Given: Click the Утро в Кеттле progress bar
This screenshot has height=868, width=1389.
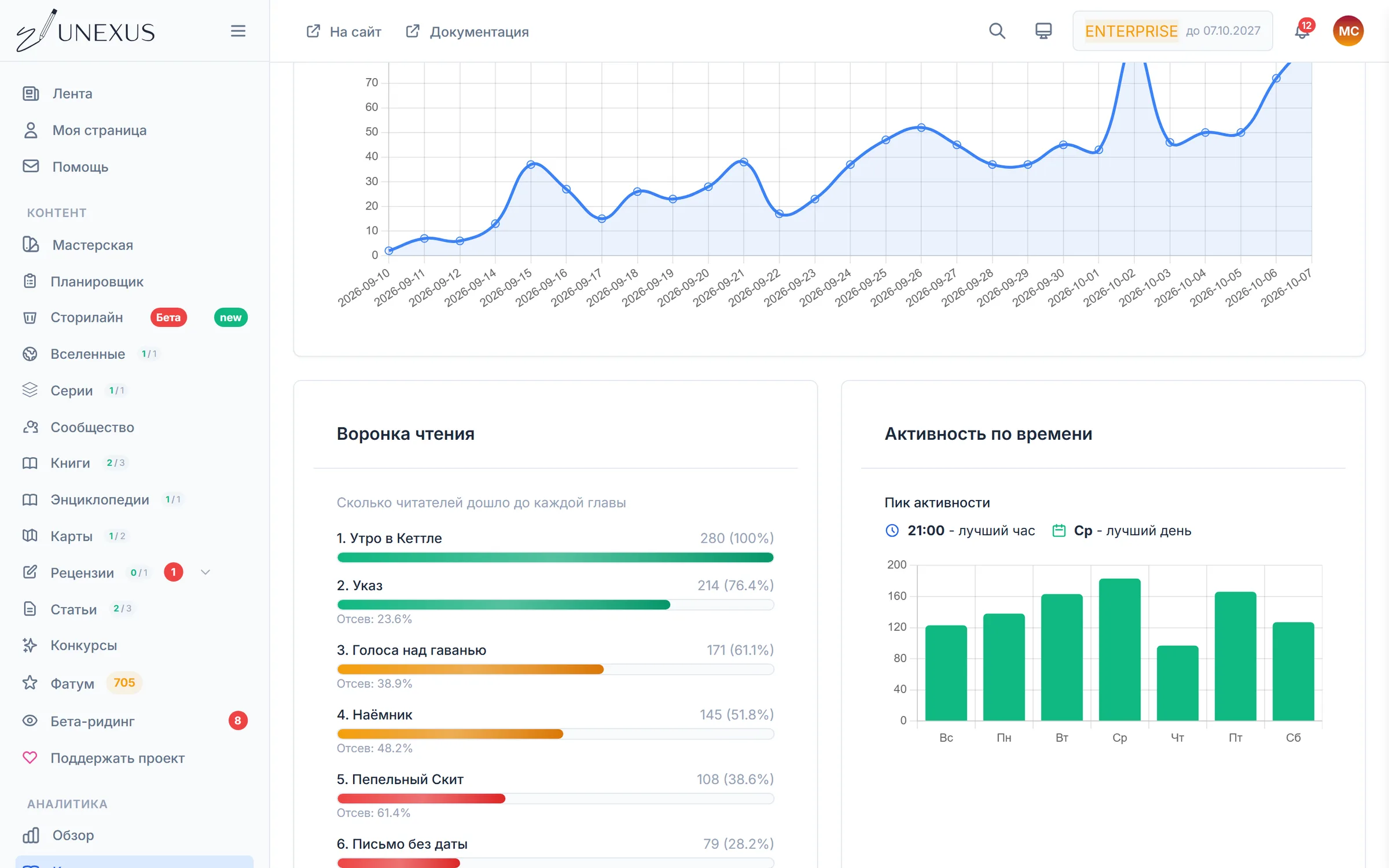Looking at the screenshot, I should tap(555, 557).
